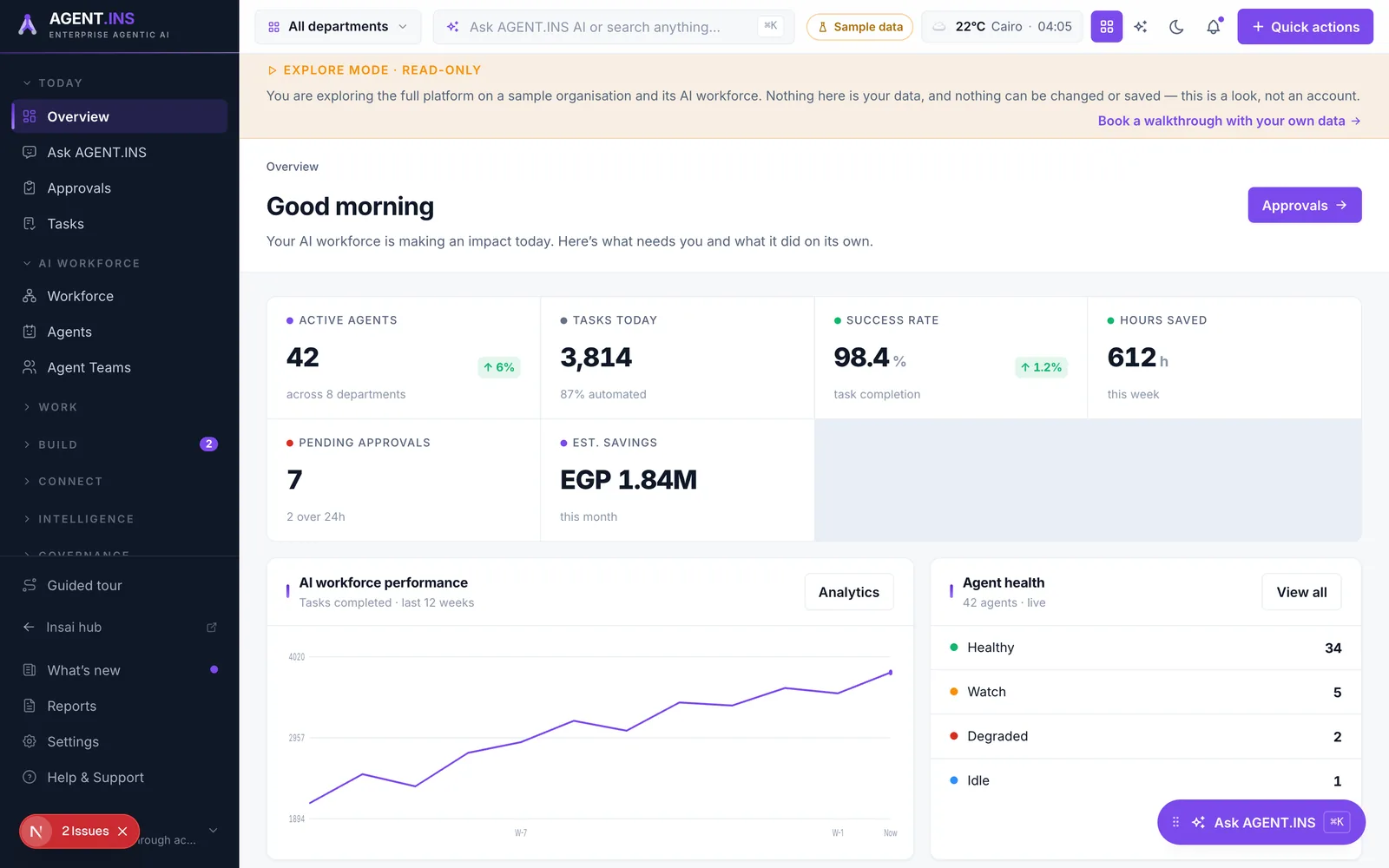
Task: Click the Approvals button beside Good morning
Action: (x=1304, y=205)
